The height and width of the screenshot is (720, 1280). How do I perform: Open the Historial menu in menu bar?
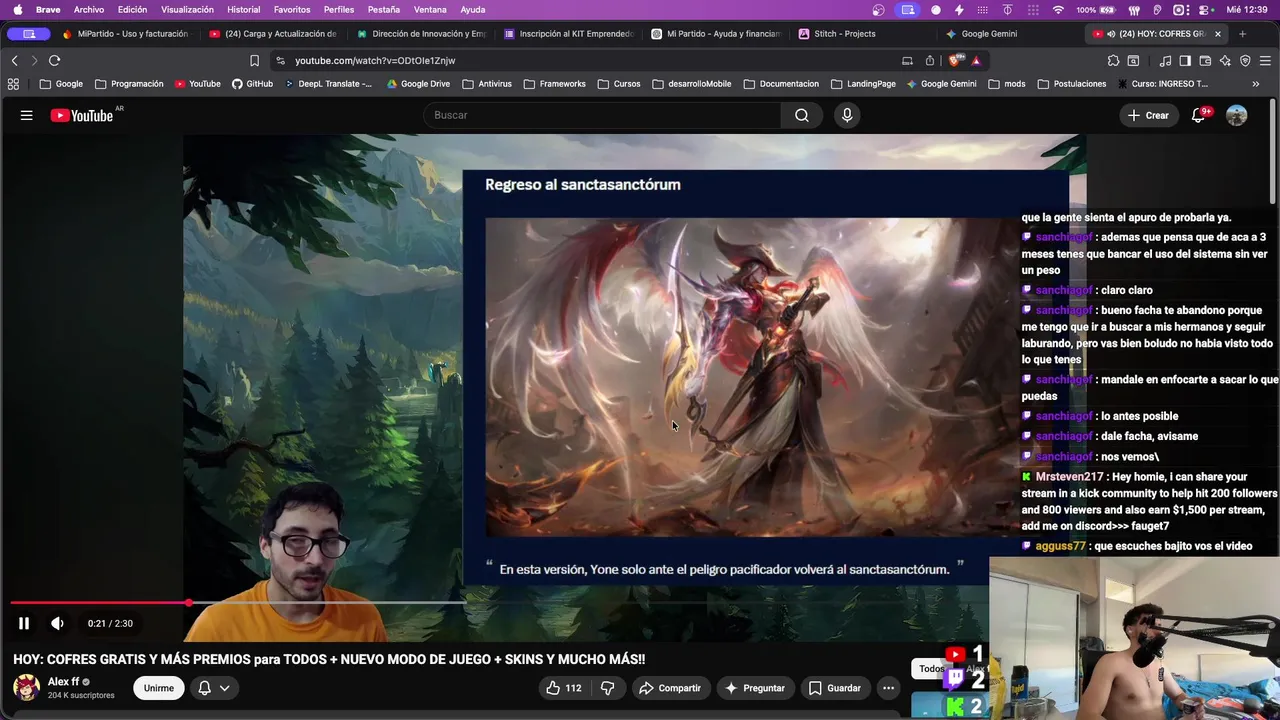(x=243, y=10)
